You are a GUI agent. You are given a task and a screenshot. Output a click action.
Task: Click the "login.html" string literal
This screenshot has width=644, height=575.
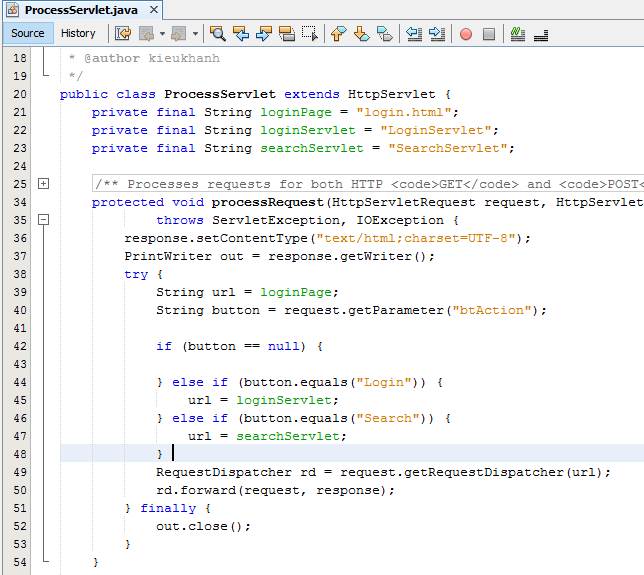pyautogui.click(x=404, y=112)
